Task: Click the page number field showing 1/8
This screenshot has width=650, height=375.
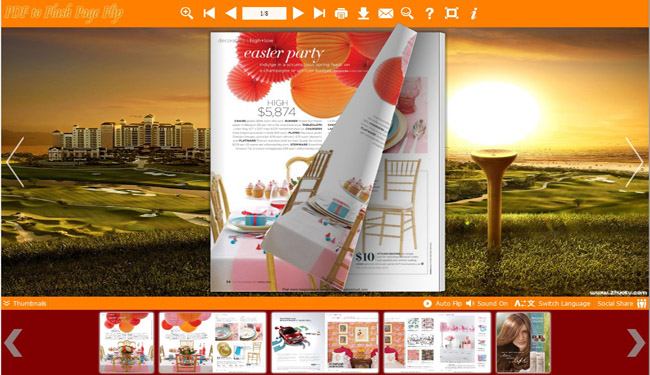Action: [264, 13]
